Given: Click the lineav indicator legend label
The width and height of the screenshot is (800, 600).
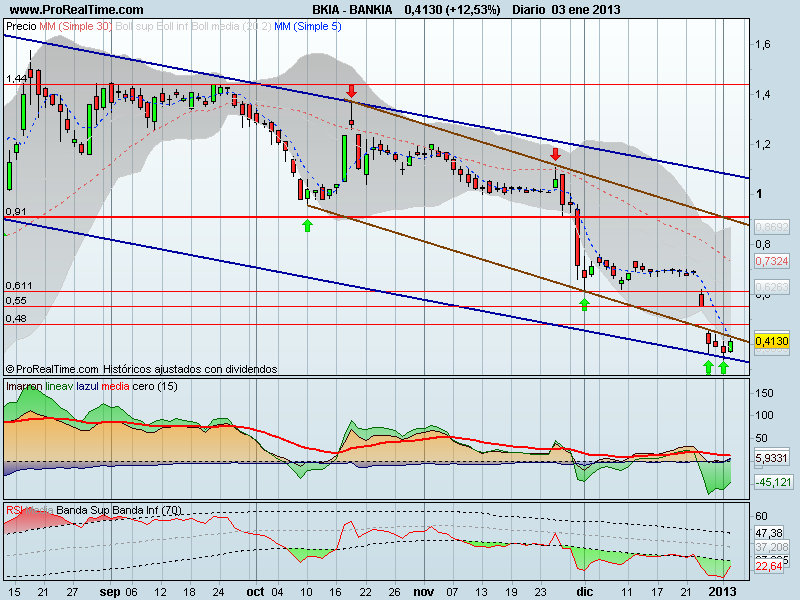Looking at the screenshot, I should [x=59, y=386].
